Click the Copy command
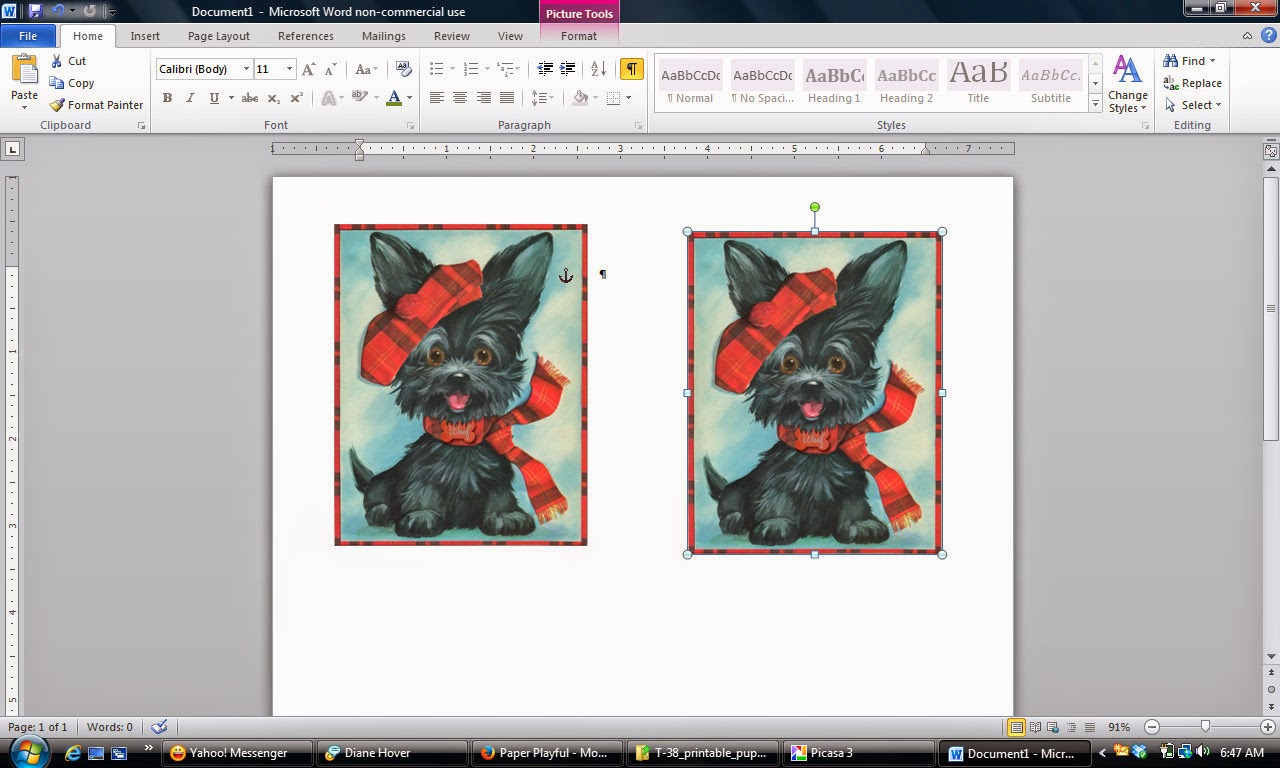The height and width of the screenshot is (768, 1280). coord(72,83)
